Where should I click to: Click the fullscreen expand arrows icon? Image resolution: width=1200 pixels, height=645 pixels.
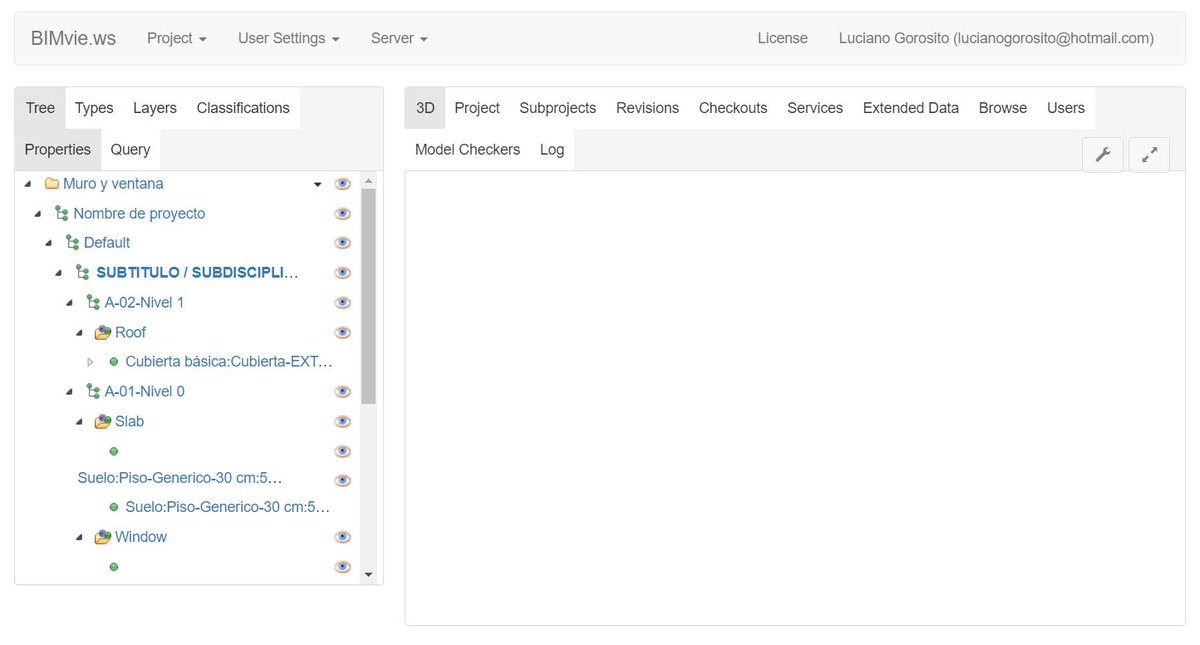point(1149,155)
